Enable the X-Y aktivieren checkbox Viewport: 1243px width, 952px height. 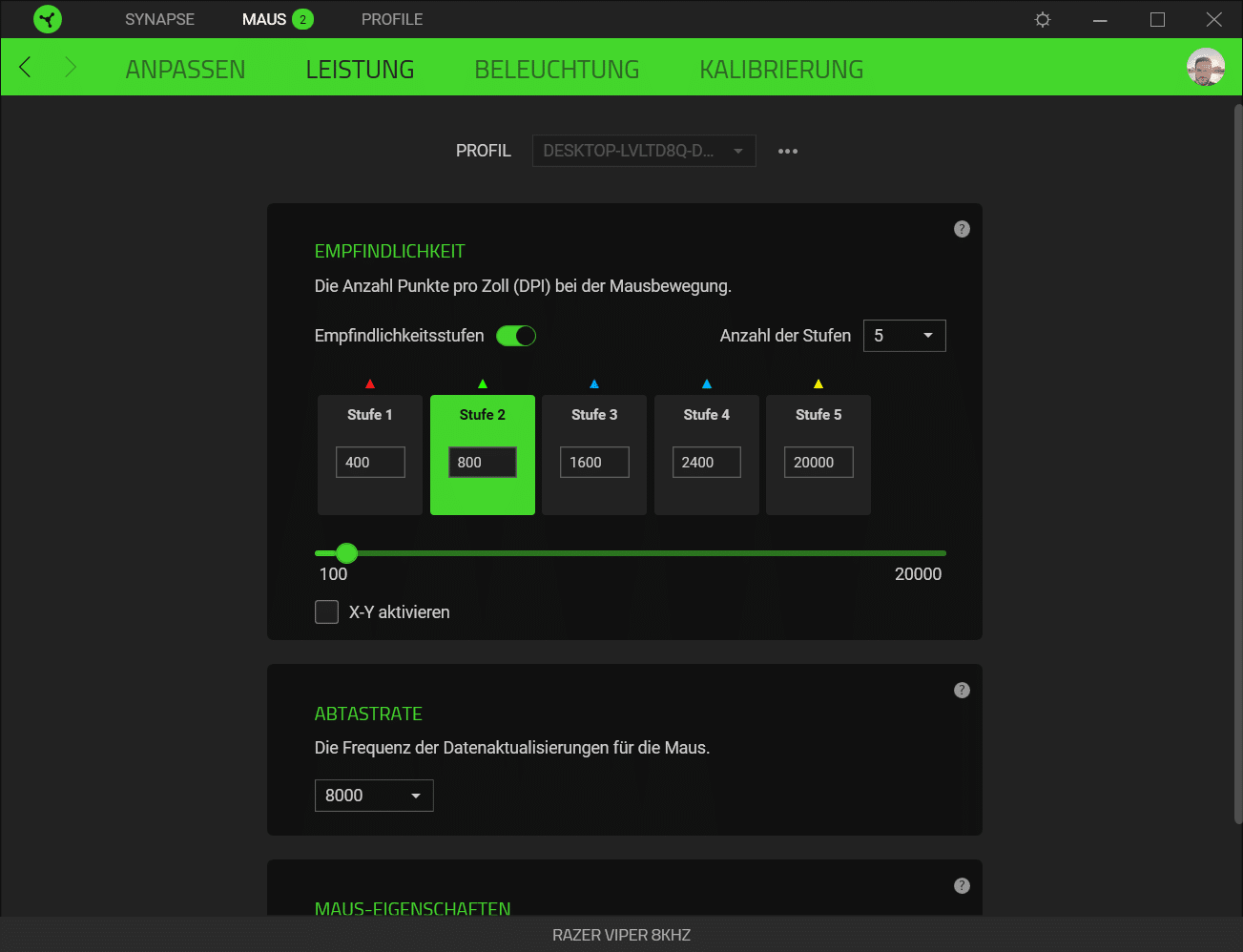tap(327, 611)
